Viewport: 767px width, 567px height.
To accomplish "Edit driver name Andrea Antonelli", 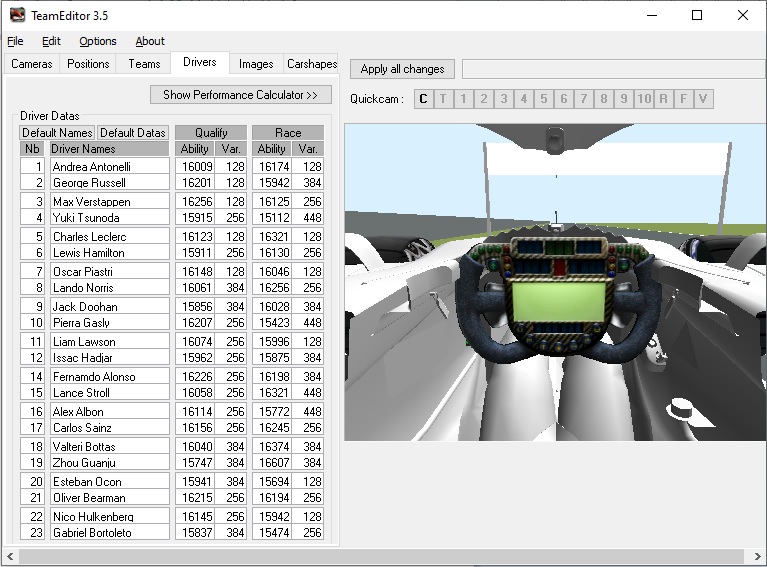I will coord(110,166).
